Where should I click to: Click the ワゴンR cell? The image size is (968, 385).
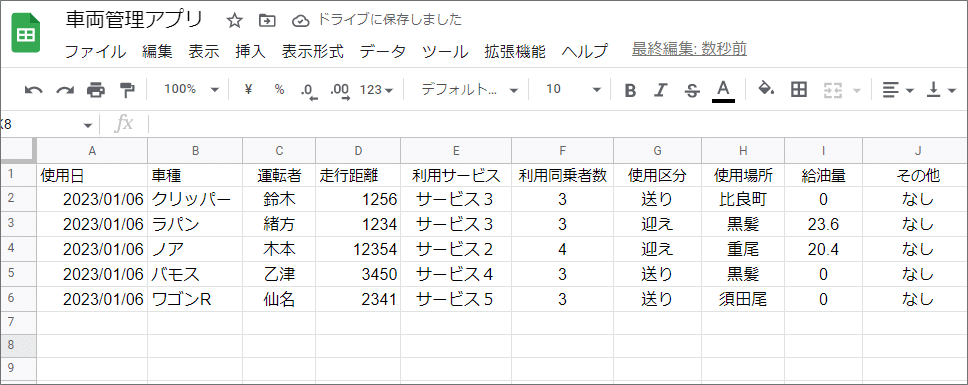[x=195, y=299]
